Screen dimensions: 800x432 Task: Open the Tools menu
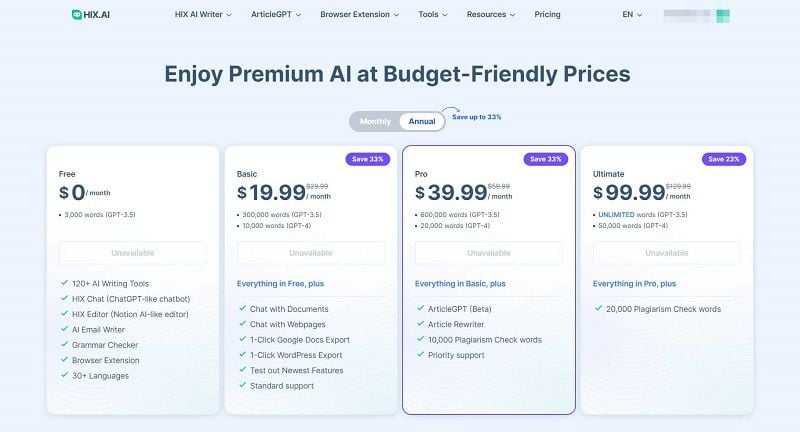433,15
